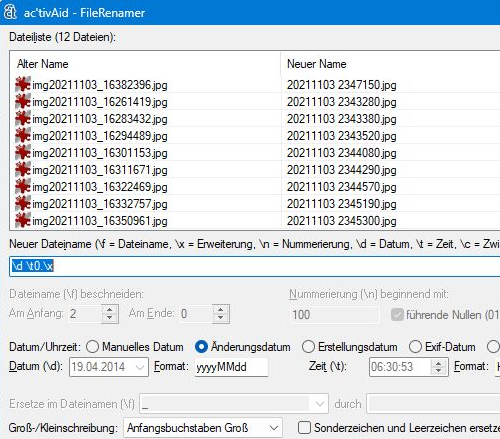The height and width of the screenshot is (439, 500).
Task: Decrease the Zeit (\t) spinner value
Action: pyautogui.click(x=439, y=371)
